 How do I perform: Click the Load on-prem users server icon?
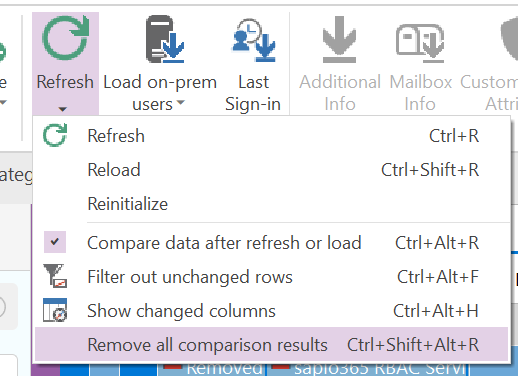[165, 39]
